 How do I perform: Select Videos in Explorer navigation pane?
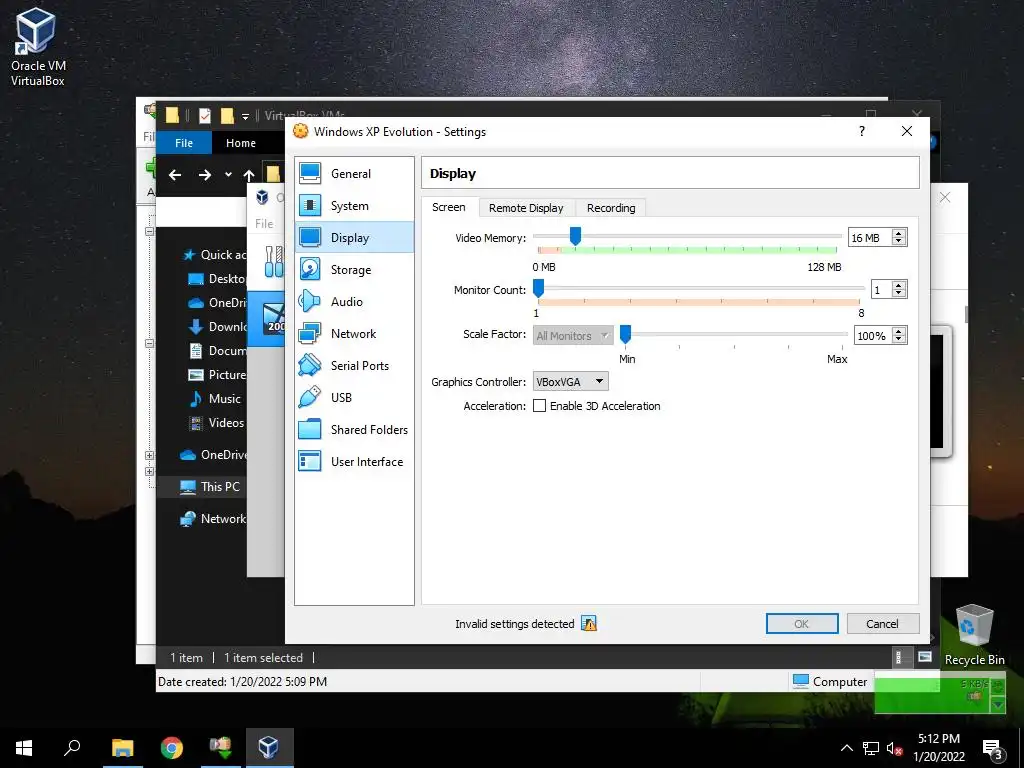(x=216, y=423)
